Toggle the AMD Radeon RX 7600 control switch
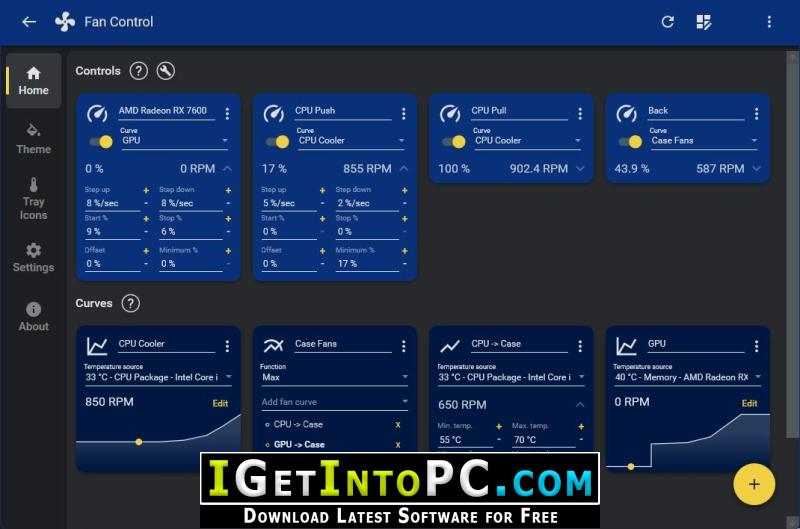The height and width of the screenshot is (529, 800). [101, 142]
